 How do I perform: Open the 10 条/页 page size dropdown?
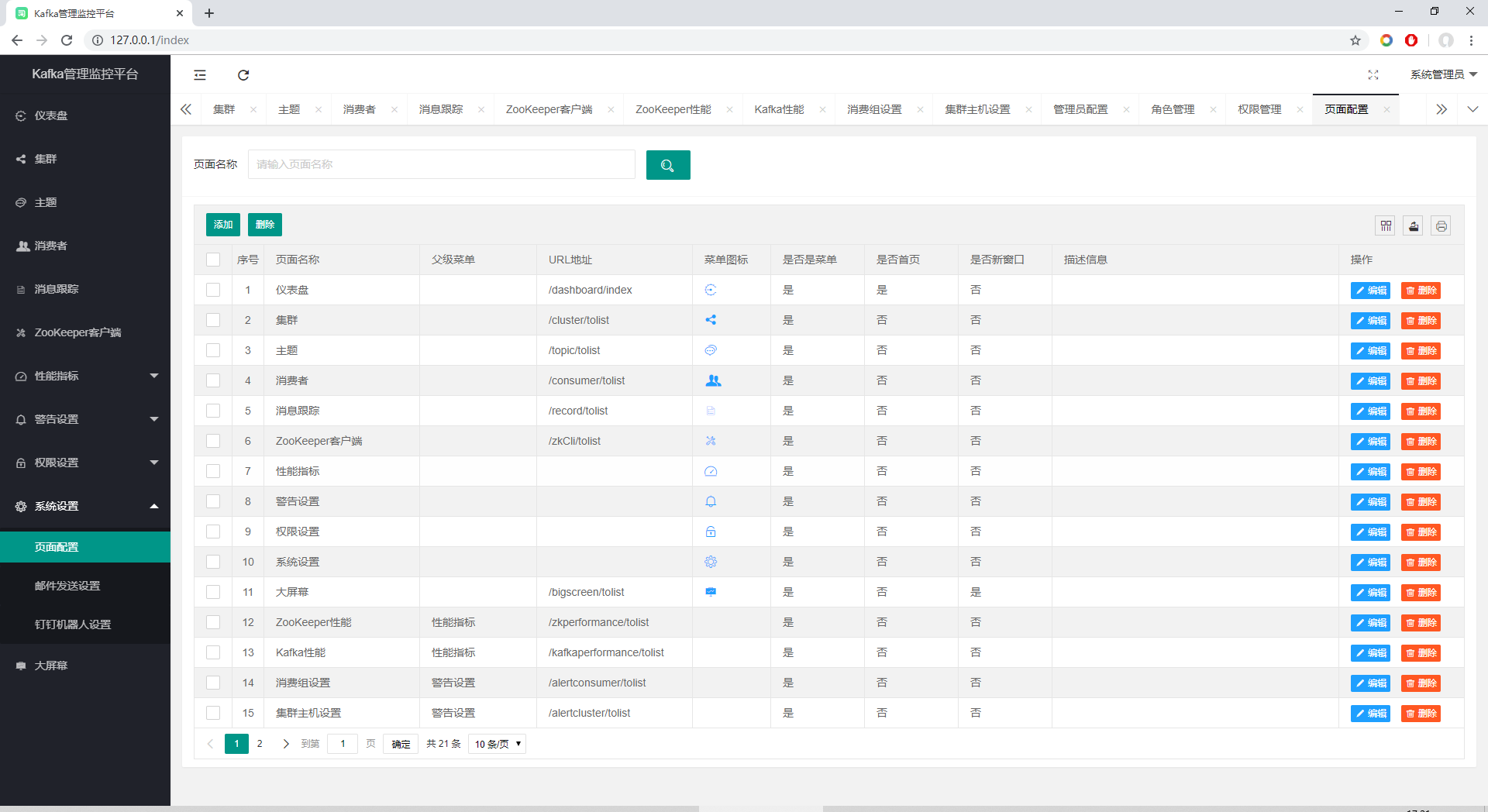pos(497,744)
